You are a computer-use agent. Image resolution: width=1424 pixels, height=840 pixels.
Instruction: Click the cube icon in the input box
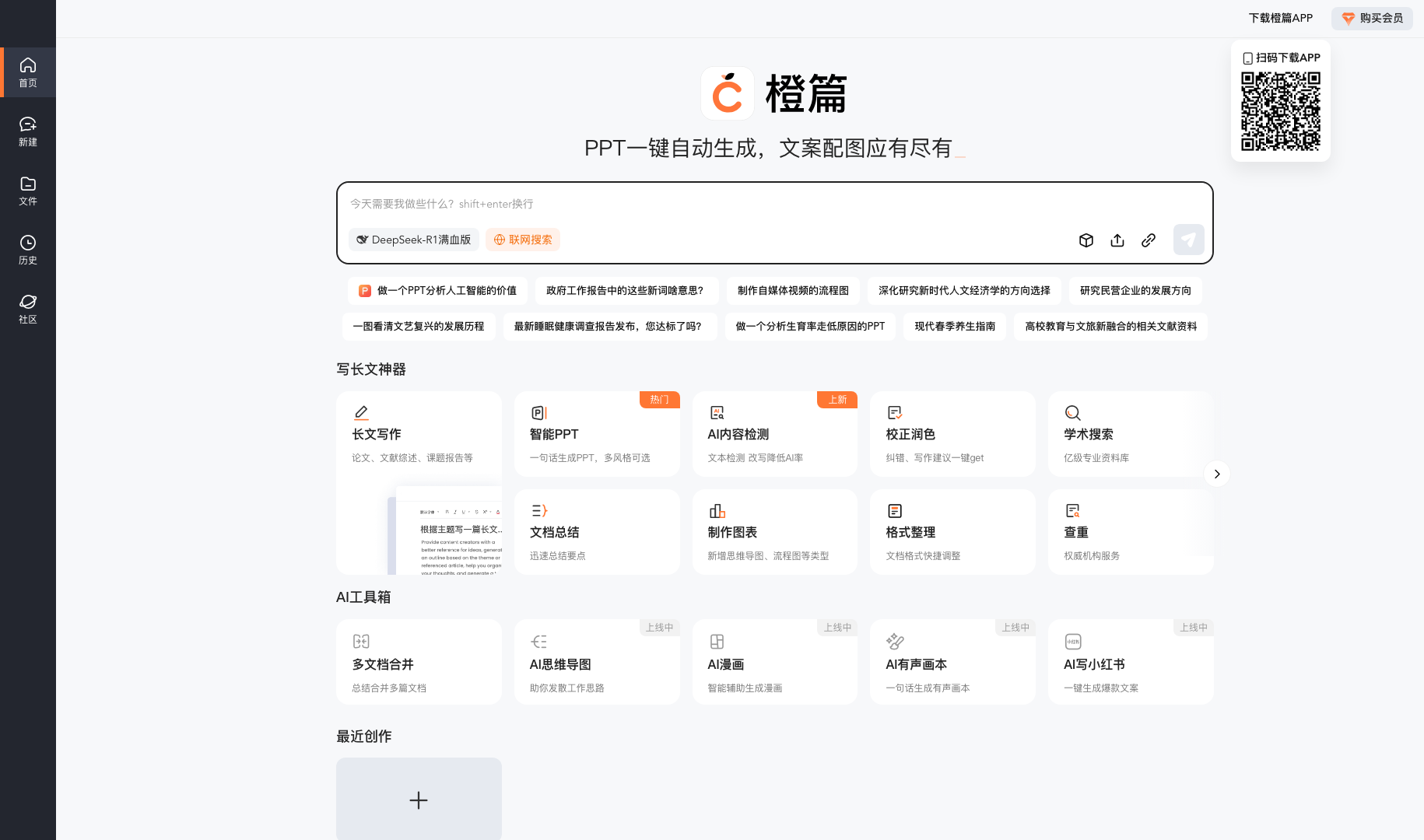coord(1086,240)
